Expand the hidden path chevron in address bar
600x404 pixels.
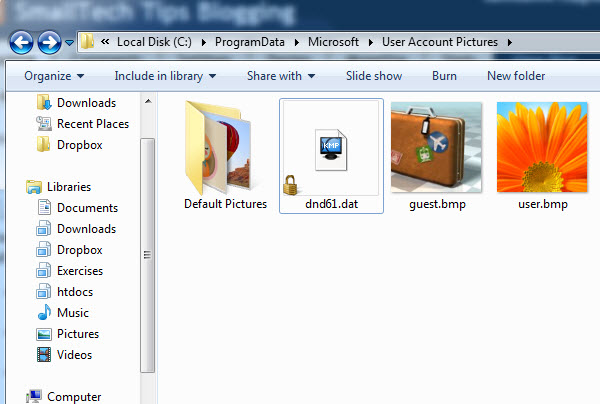[105, 41]
